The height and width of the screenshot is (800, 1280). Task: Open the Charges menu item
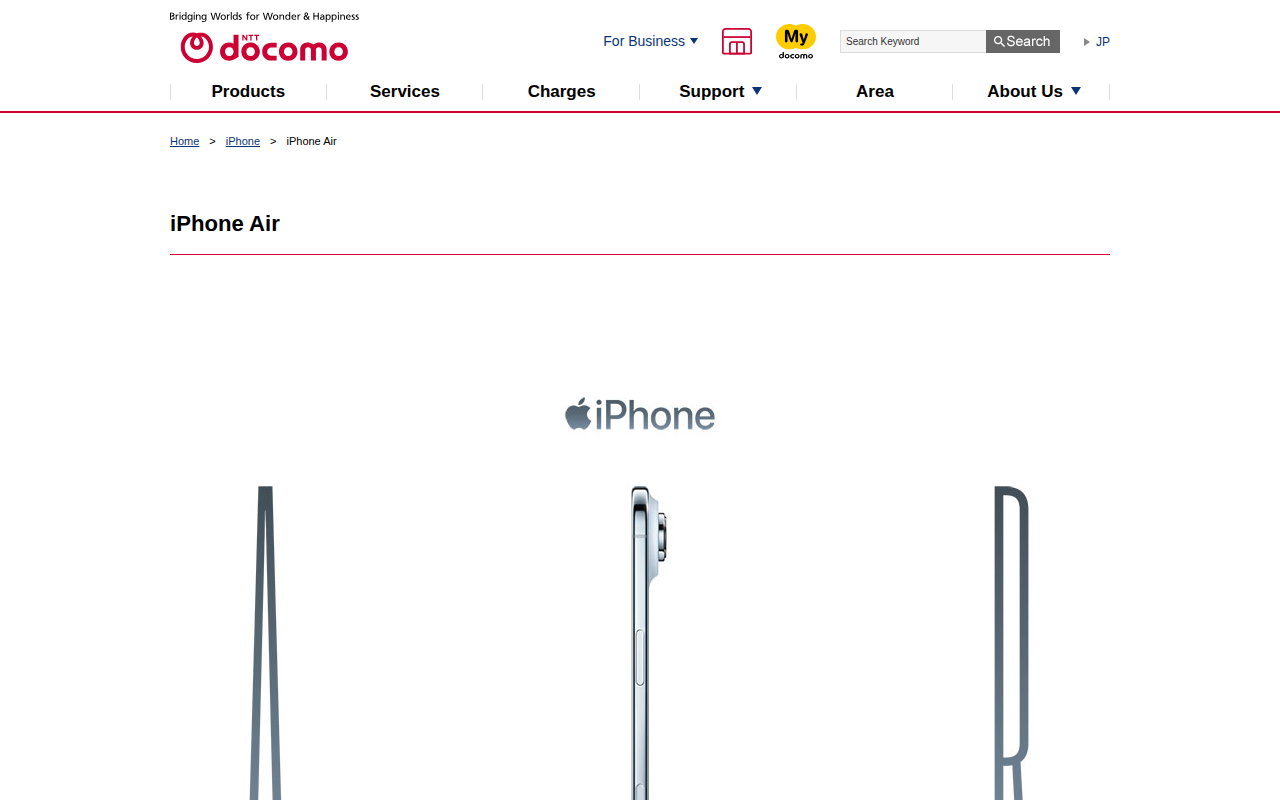tap(562, 91)
